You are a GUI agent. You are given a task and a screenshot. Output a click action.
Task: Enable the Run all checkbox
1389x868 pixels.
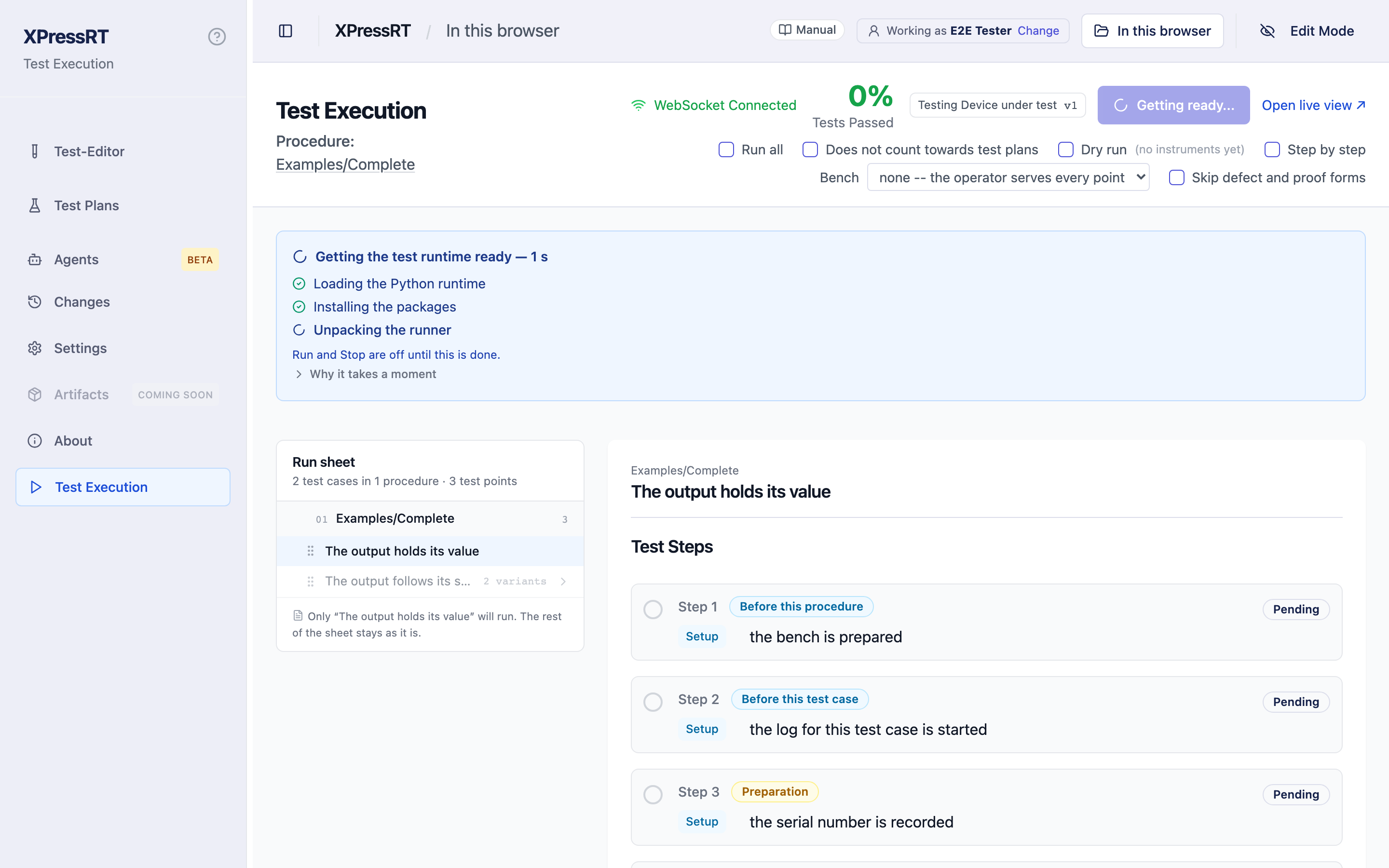pos(726,150)
